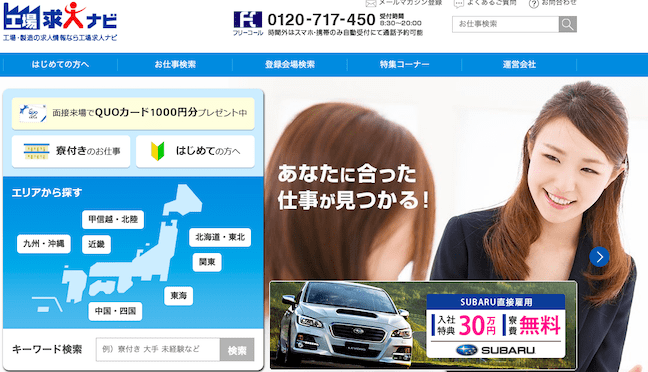The image size is (648, 372).
Task: Advance slideshow with the right arrow
Action: 599,257
